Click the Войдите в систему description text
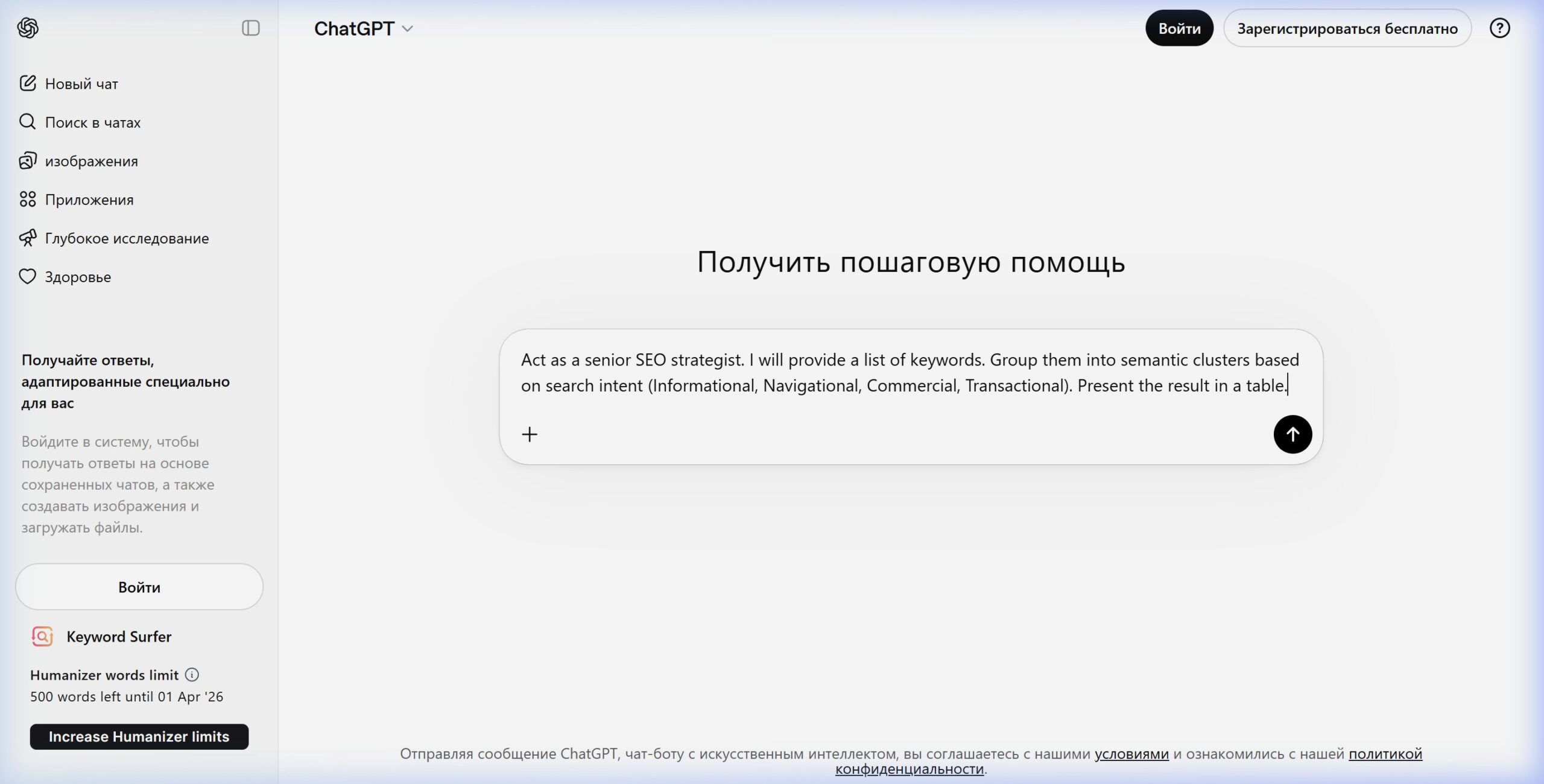Image resolution: width=1544 pixels, height=784 pixels. click(x=118, y=484)
